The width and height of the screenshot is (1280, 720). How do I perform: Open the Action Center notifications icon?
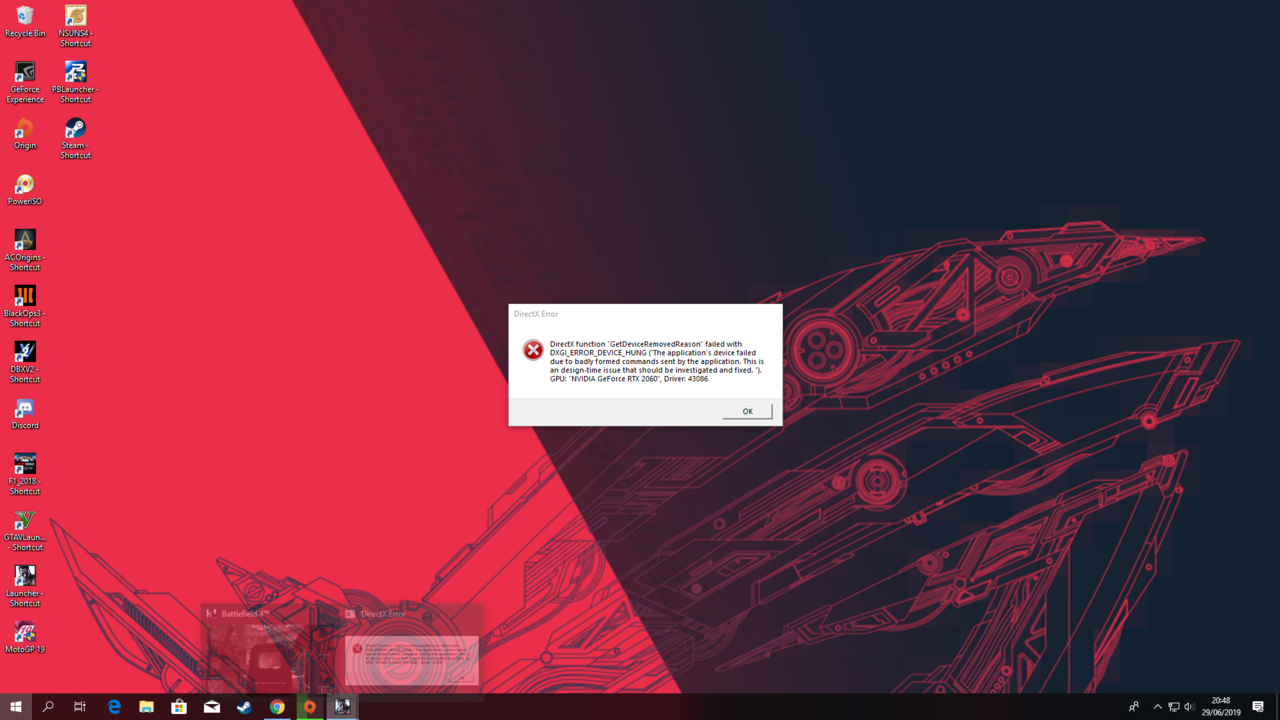[1258, 707]
